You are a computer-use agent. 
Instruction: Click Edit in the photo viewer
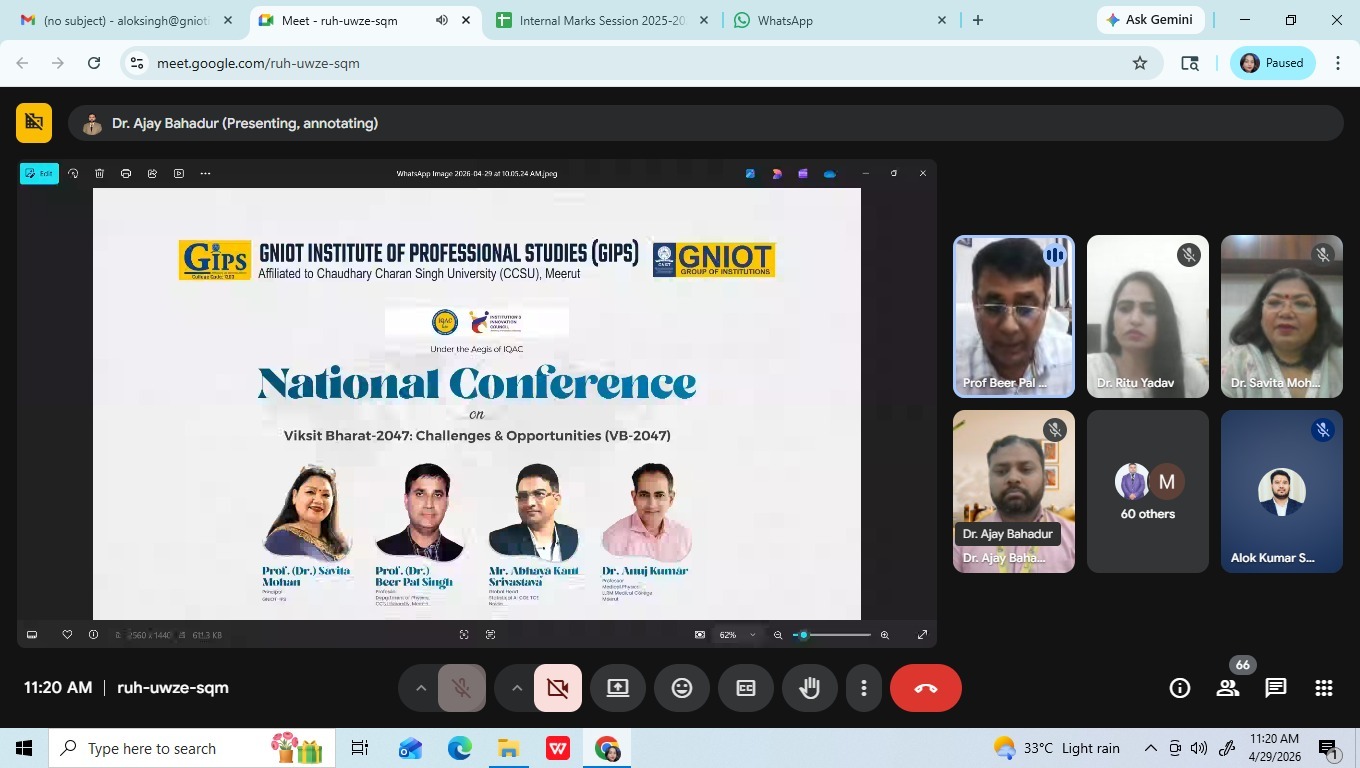[40, 173]
